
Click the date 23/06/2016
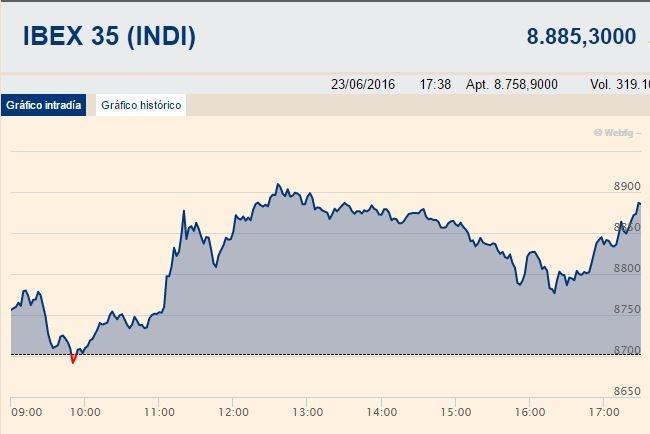click(x=363, y=85)
